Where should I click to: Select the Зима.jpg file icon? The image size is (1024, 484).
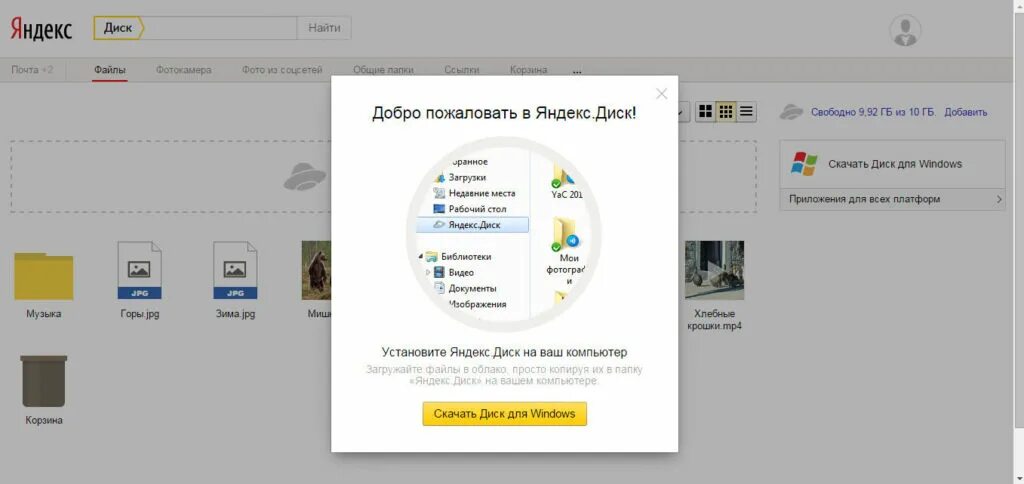pyautogui.click(x=235, y=270)
